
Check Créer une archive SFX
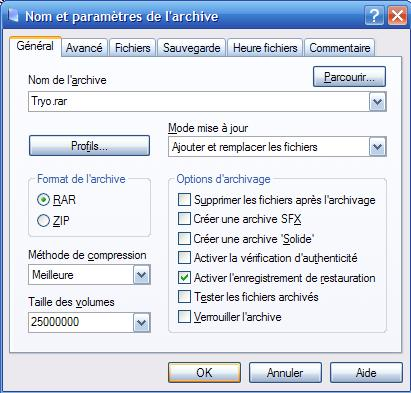pos(184,219)
